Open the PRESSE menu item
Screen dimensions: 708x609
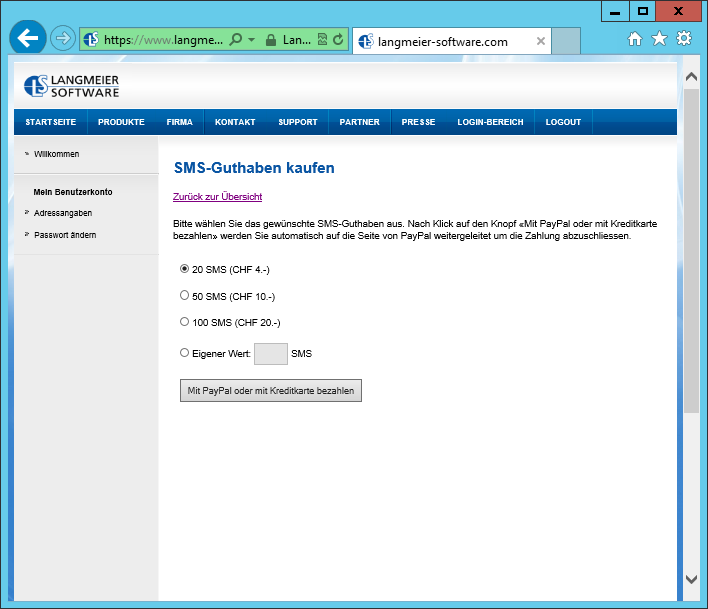tap(419, 122)
